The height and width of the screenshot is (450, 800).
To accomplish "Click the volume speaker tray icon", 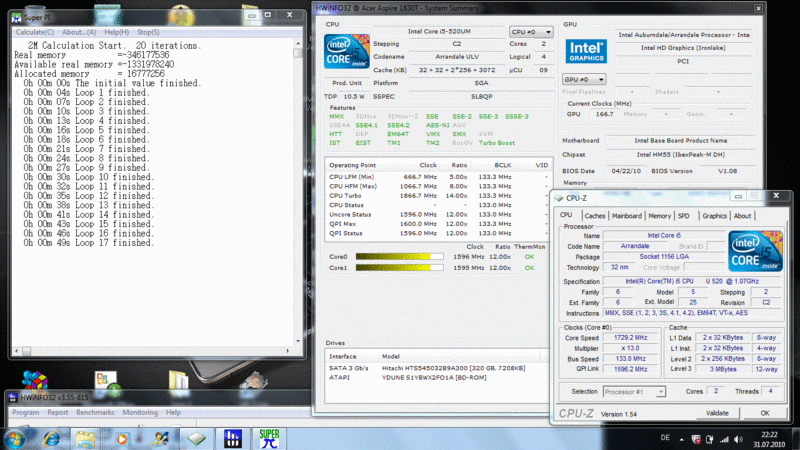I will pyautogui.click(x=738, y=439).
